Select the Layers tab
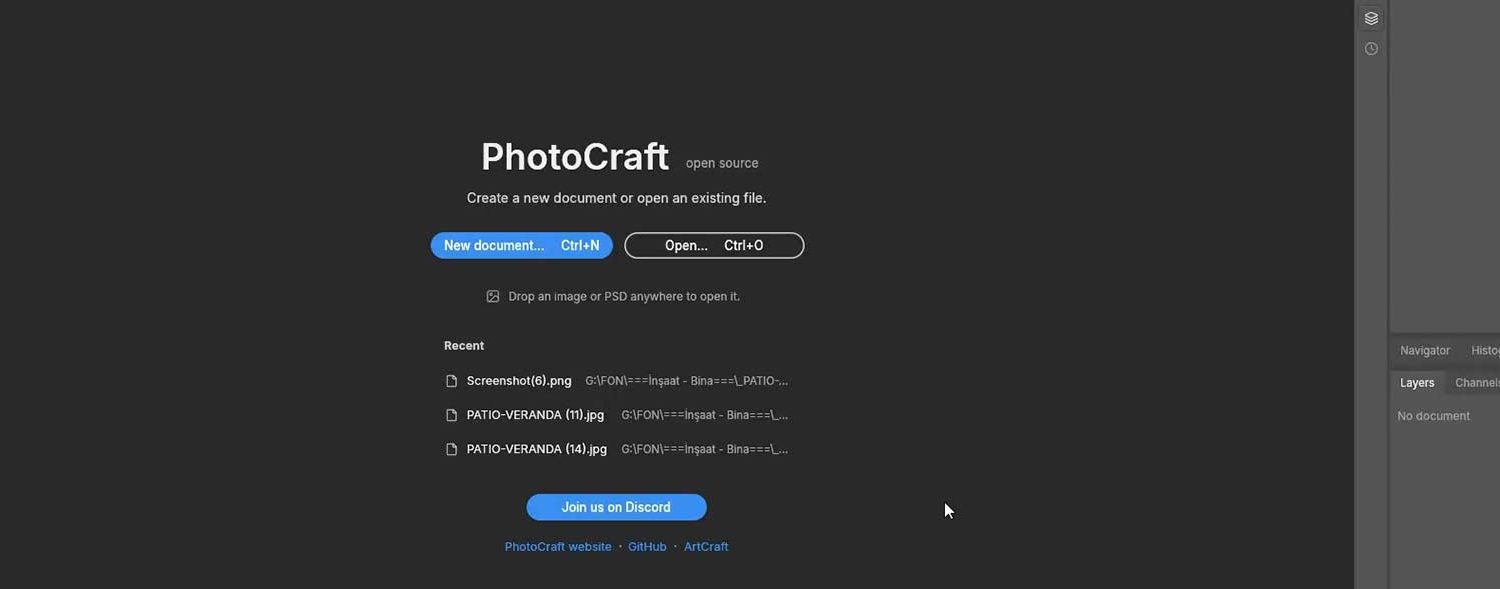 (x=1417, y=383)
